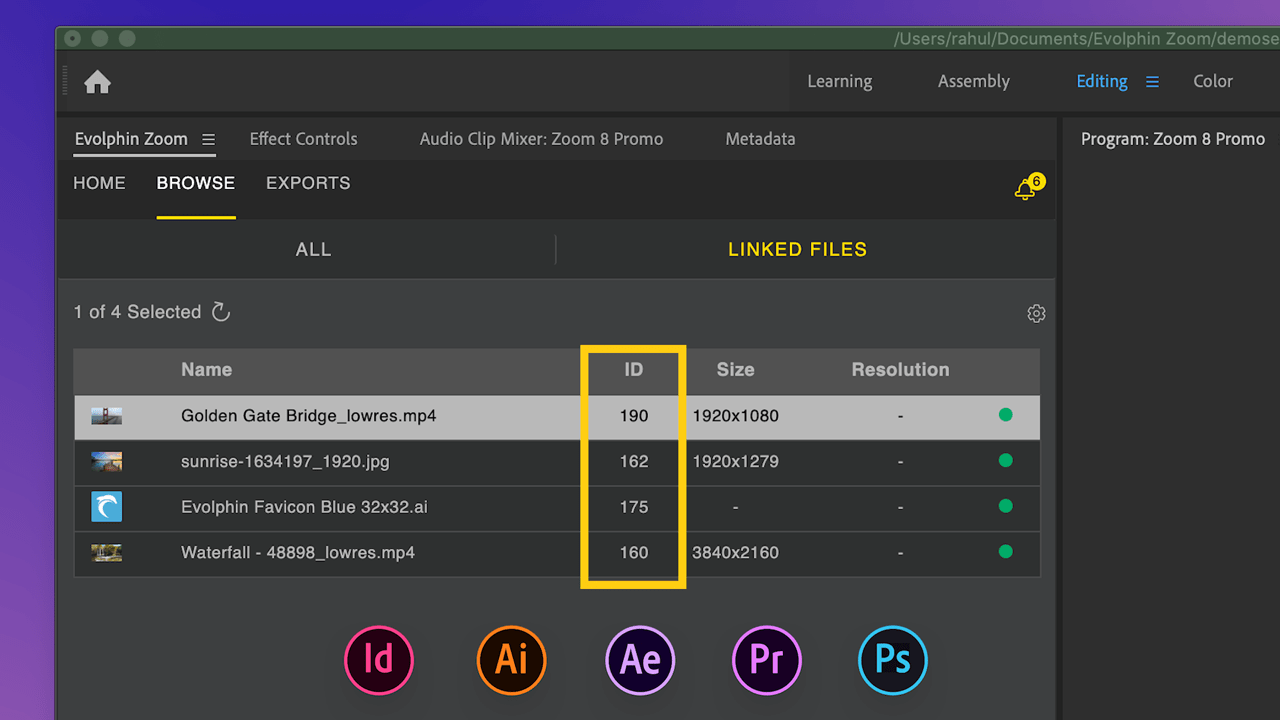1280x720 pixels.
Task: Go to the EXPORTS section
Action: 308,183
